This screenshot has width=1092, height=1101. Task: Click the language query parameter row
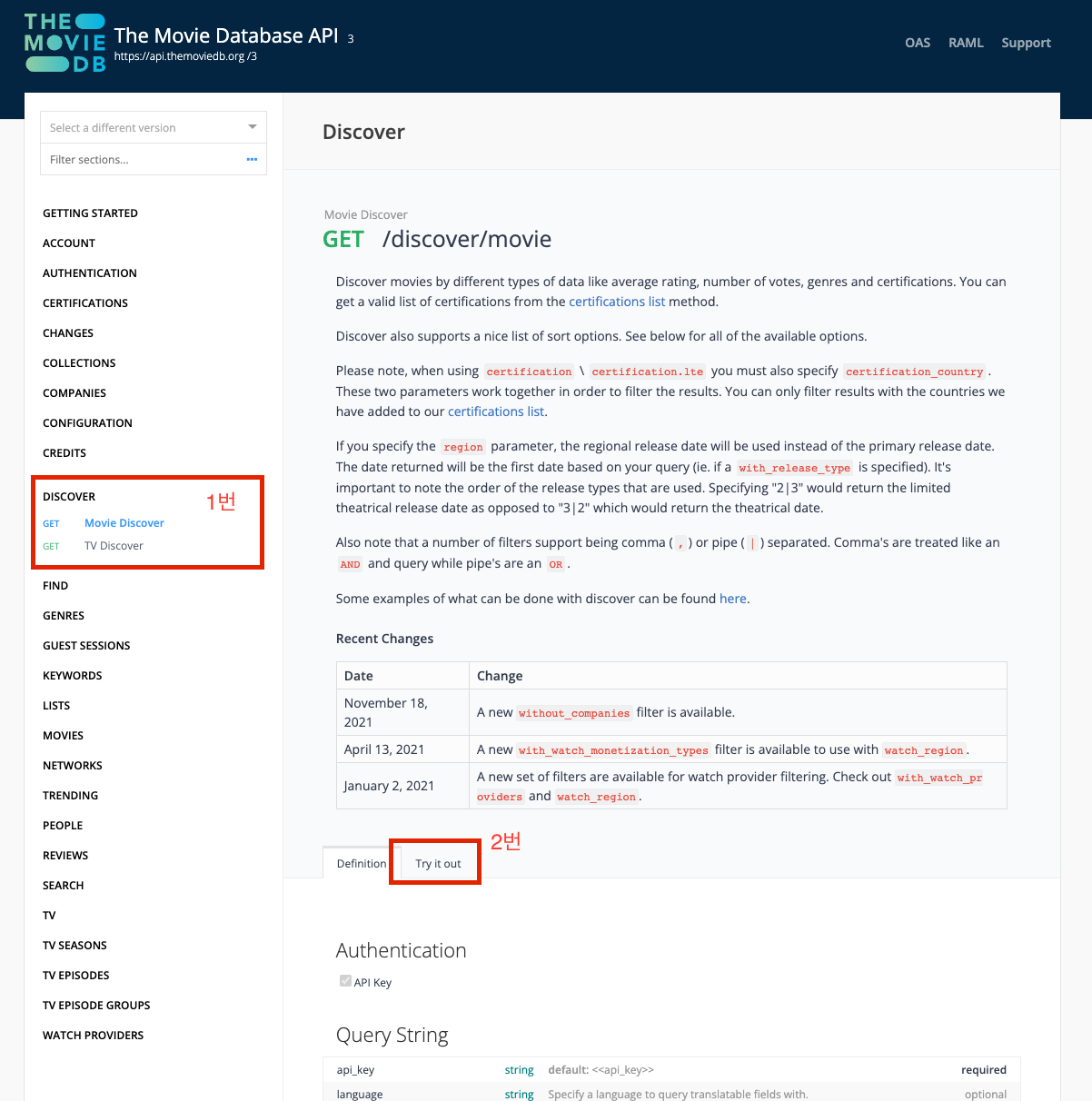click(671, 1093)
